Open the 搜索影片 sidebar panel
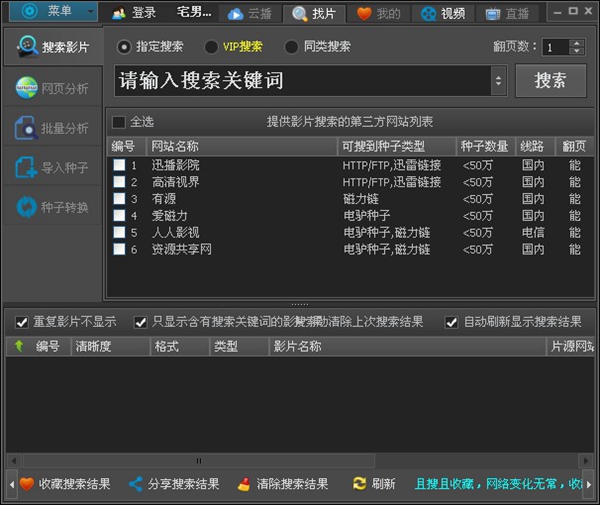The image size is (600, 505). (x=52, y=48)
